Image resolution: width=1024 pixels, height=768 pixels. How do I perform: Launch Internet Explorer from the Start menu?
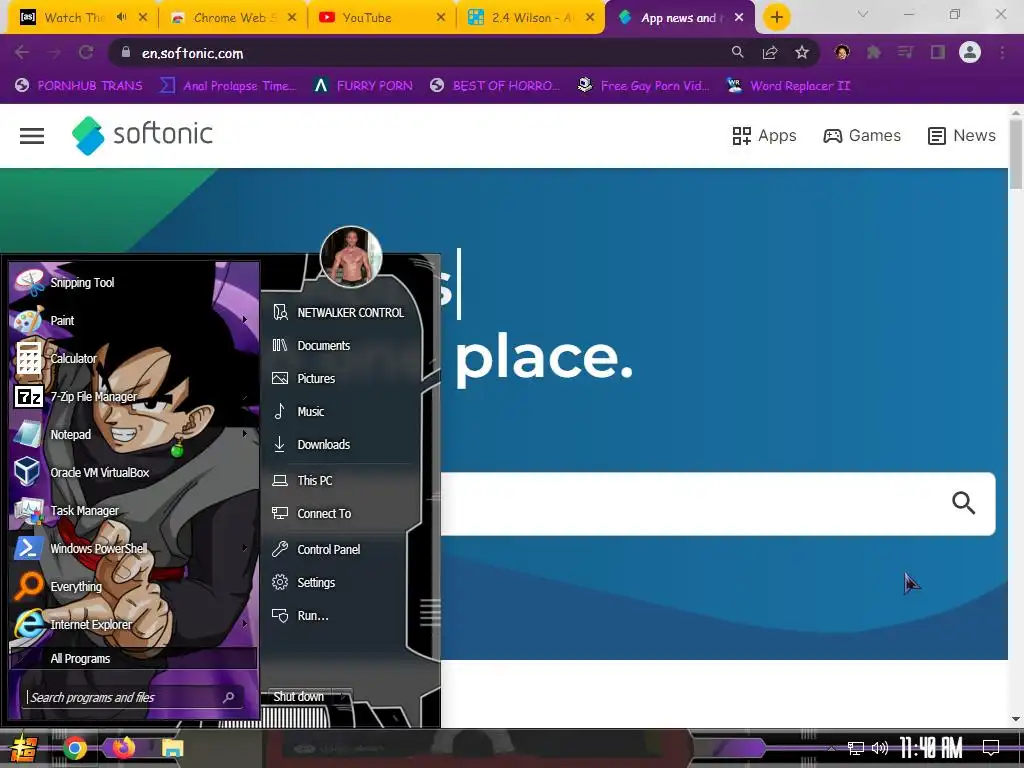(134, 624)
